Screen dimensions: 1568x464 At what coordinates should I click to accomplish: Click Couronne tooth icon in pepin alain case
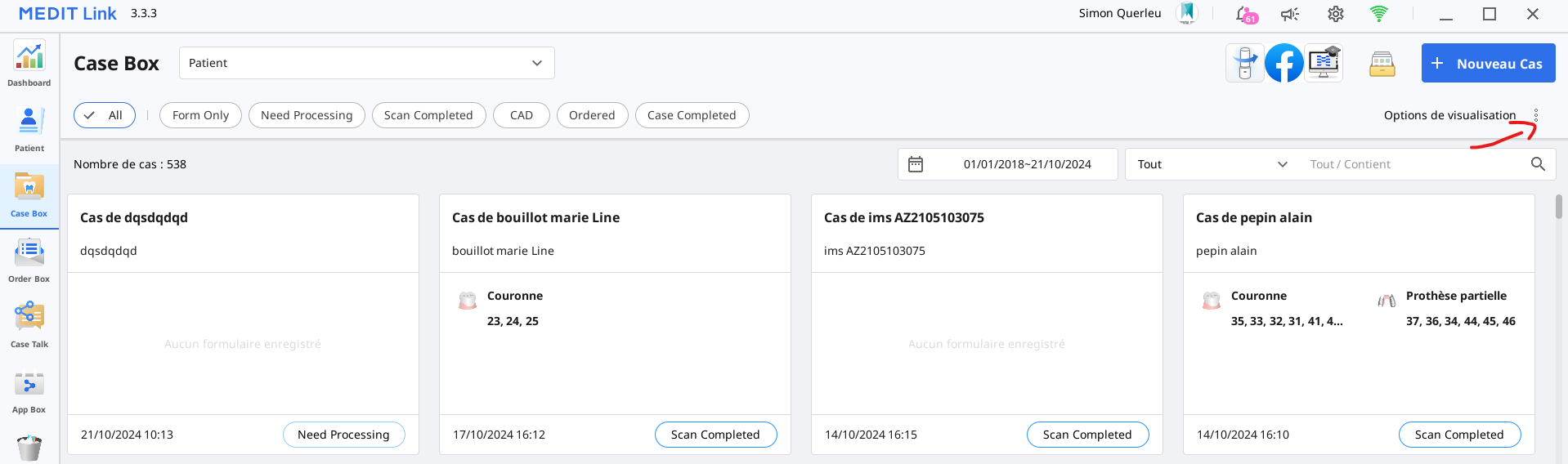click(1212, 301)
